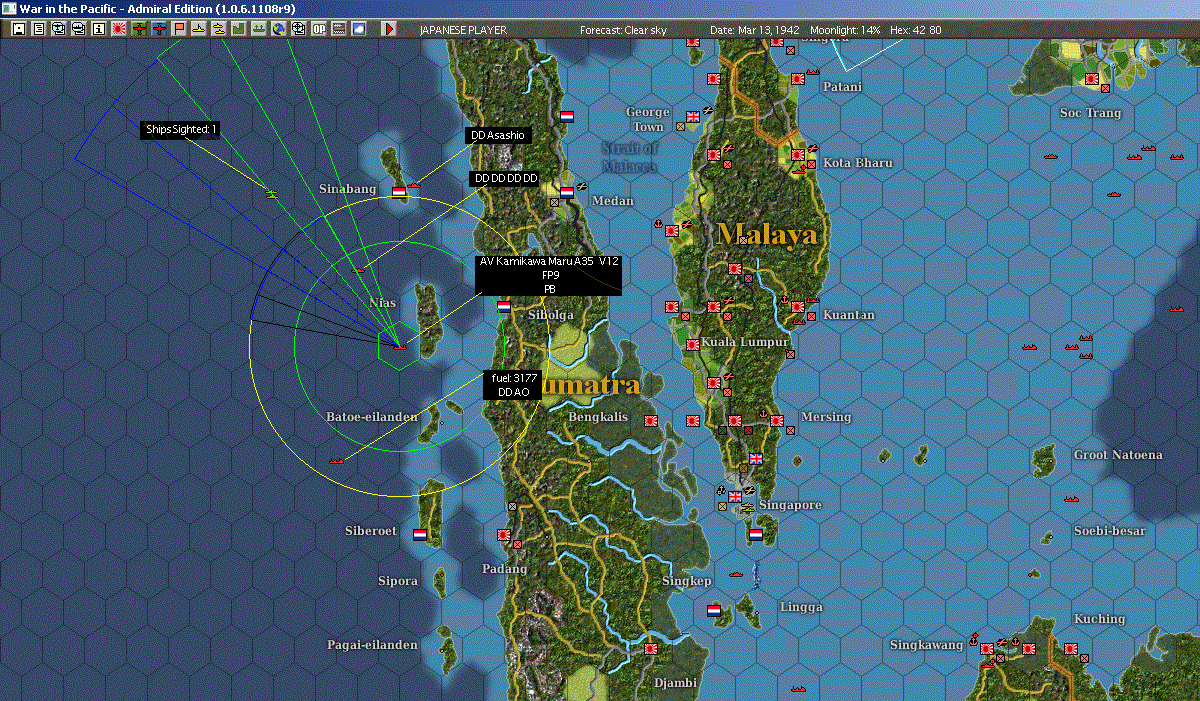This screenshot has height=701, width=1200.
Task: Select the selected task force at Nias
Action: click(399, 346)
